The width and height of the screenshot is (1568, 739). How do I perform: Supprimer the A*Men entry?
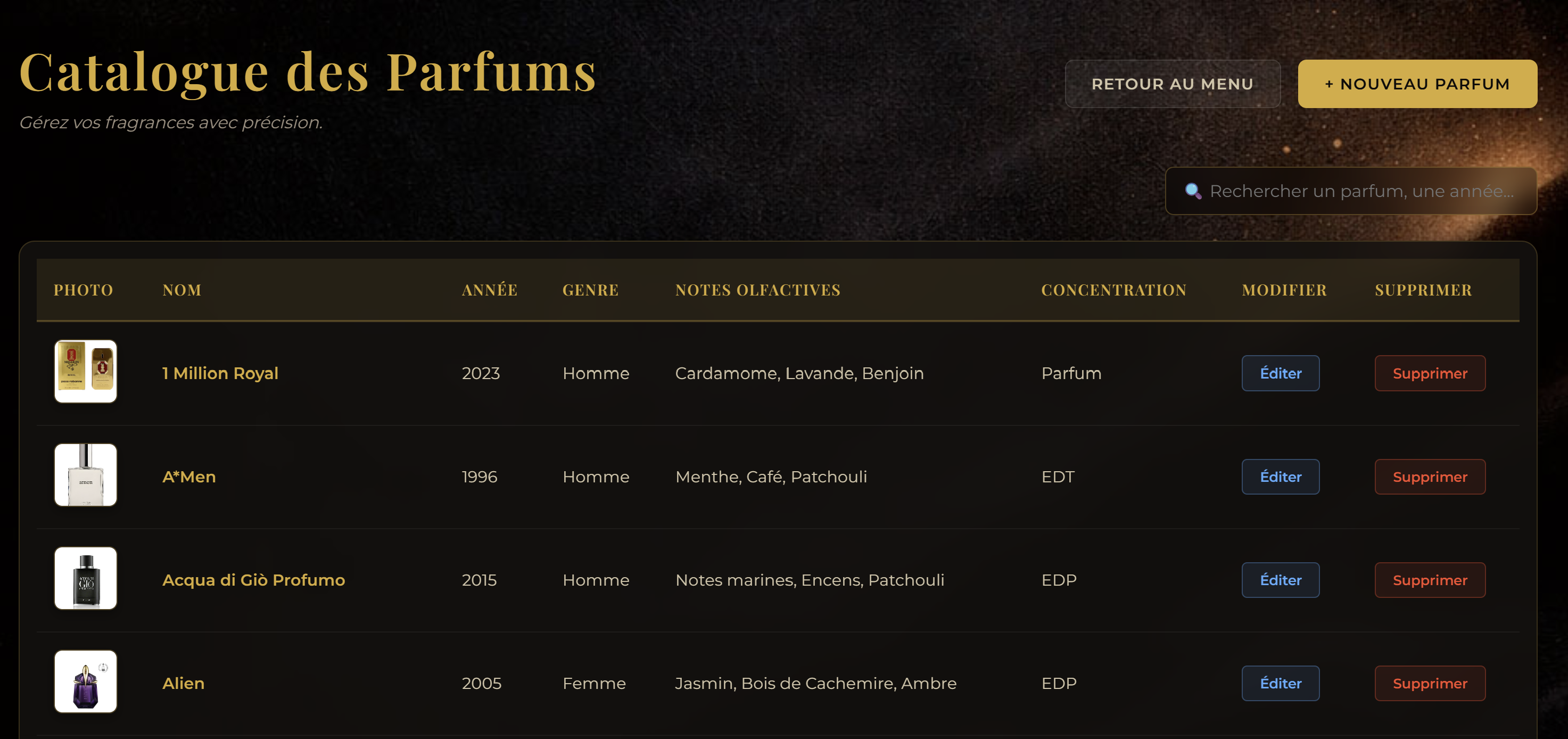point(1429,477)
